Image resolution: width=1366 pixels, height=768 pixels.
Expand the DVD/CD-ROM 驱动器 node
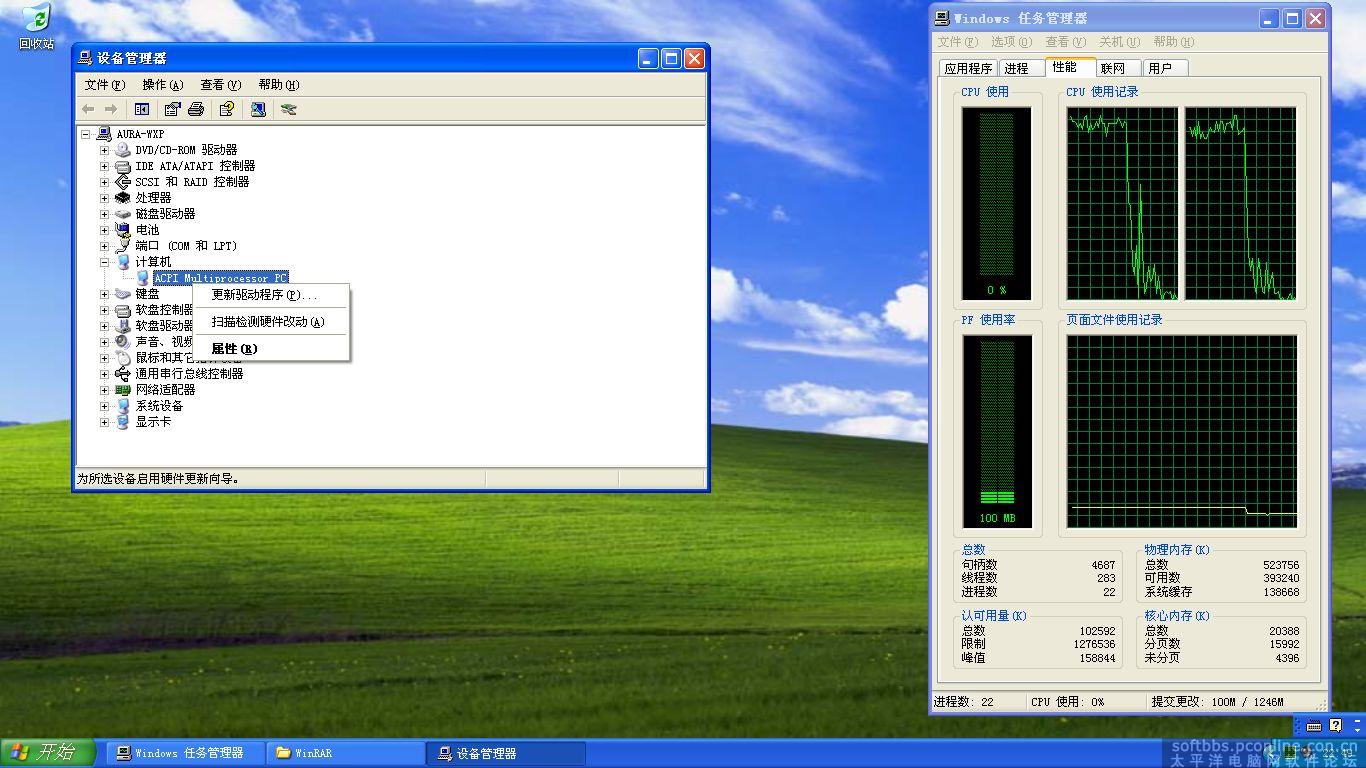(x=104, y=150)
